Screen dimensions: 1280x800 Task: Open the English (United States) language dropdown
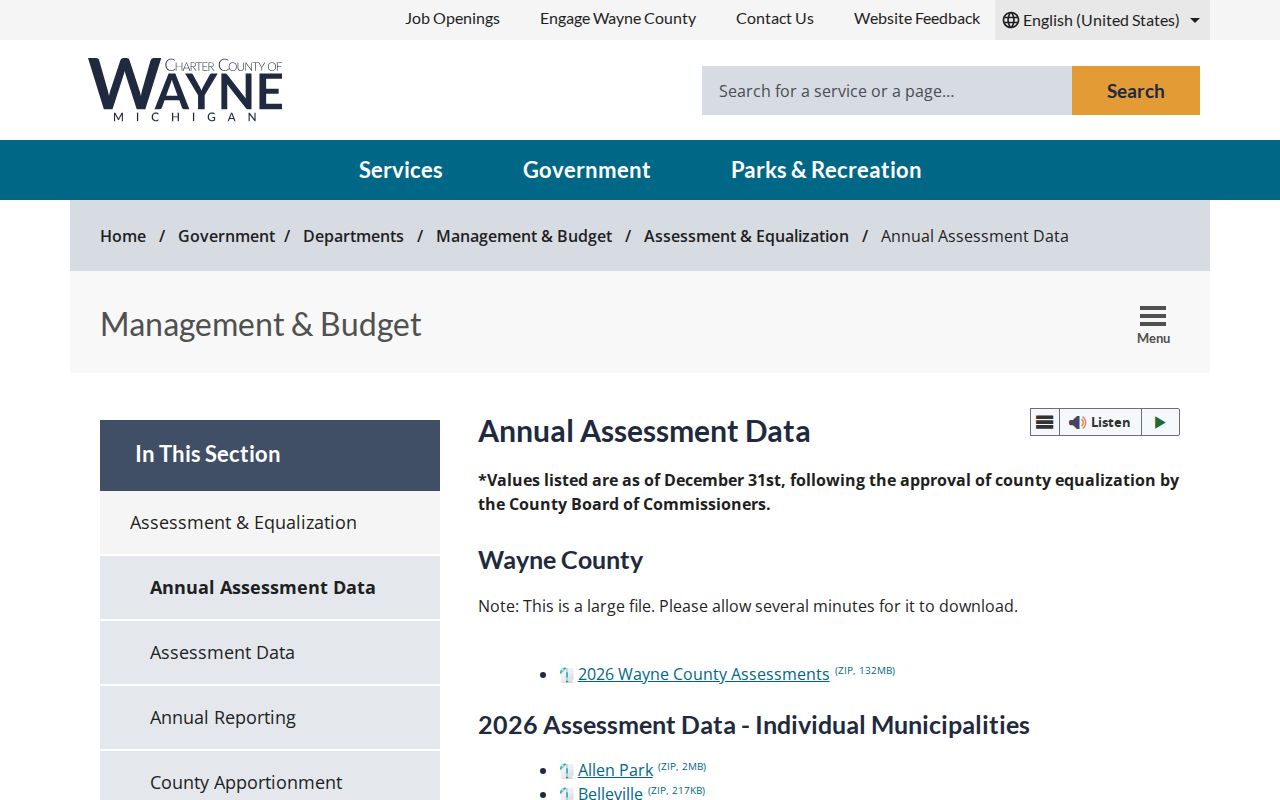point(1102,20)
